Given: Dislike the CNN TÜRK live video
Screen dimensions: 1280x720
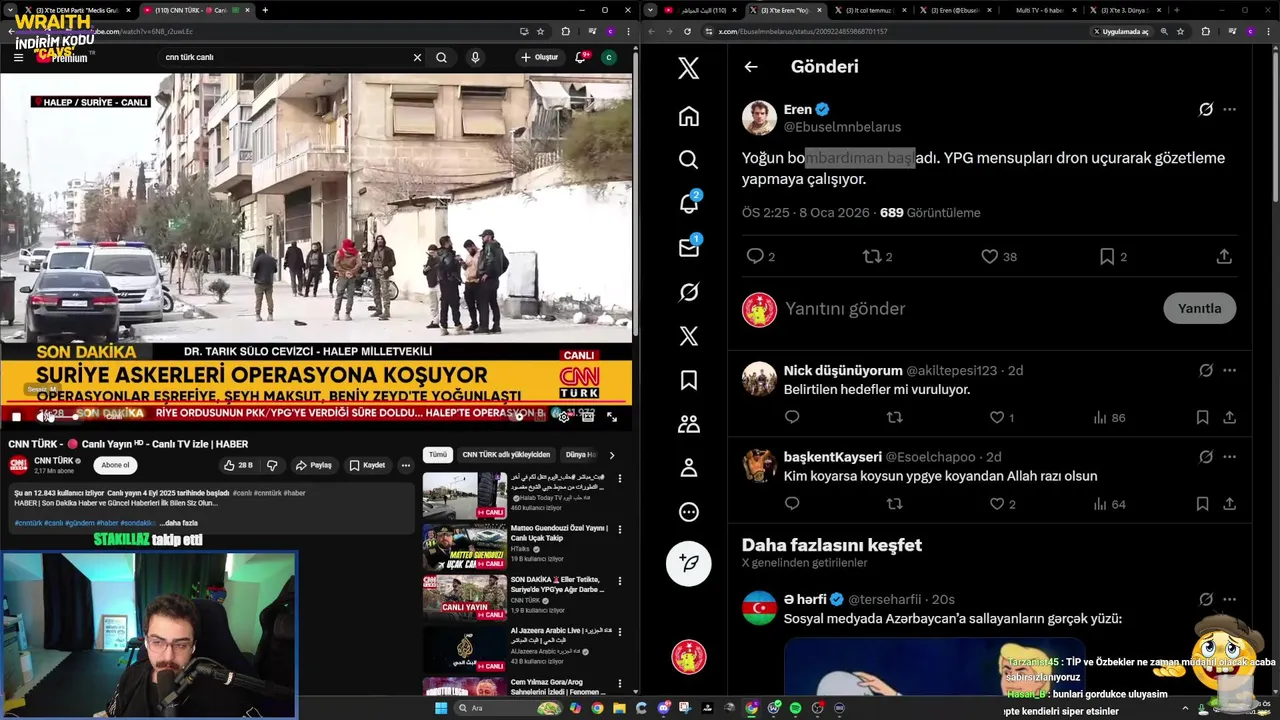Looking at the screenshot, I should pyautogui.click(x=272, y=465).
